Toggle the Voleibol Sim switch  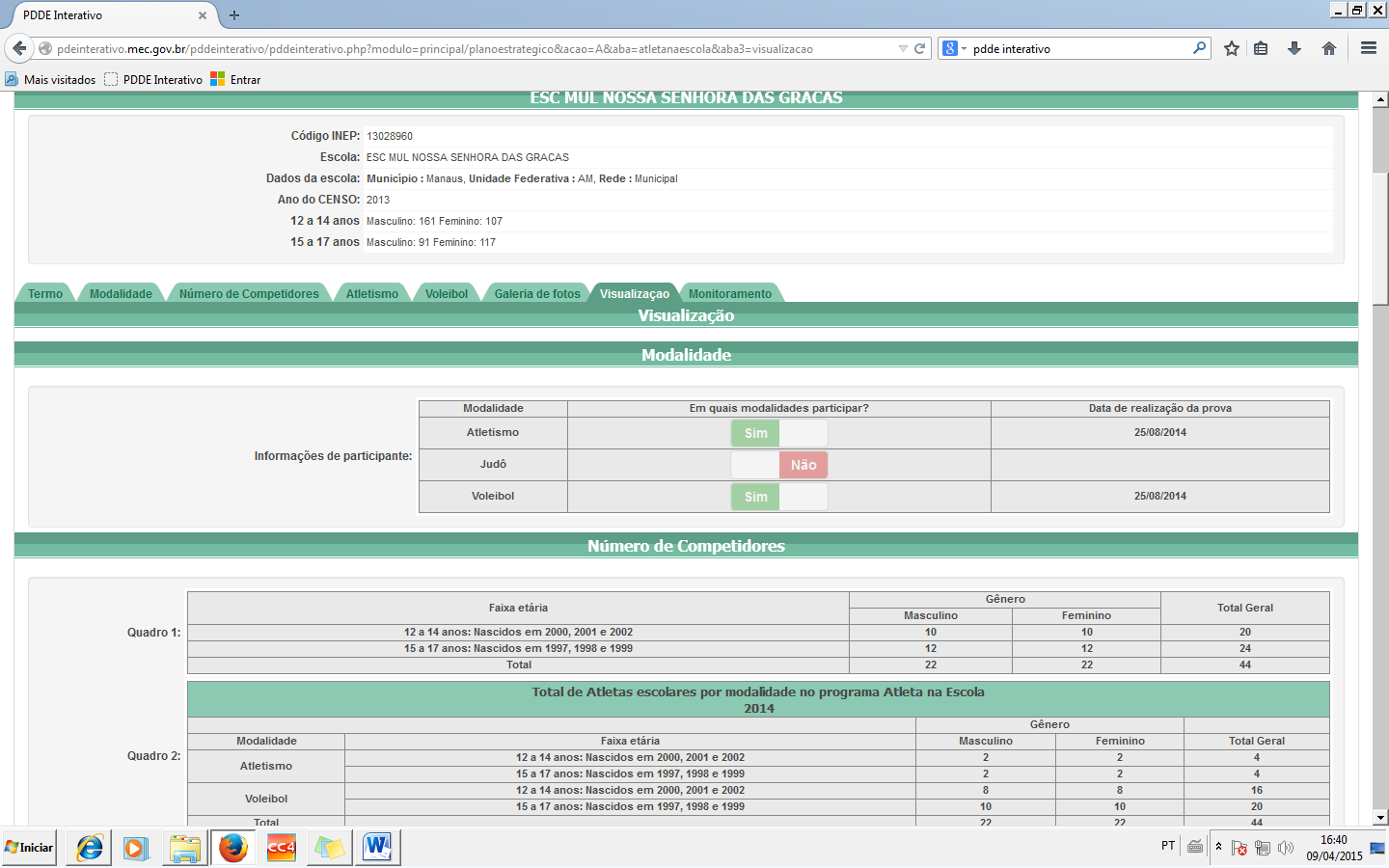point(779,497)
